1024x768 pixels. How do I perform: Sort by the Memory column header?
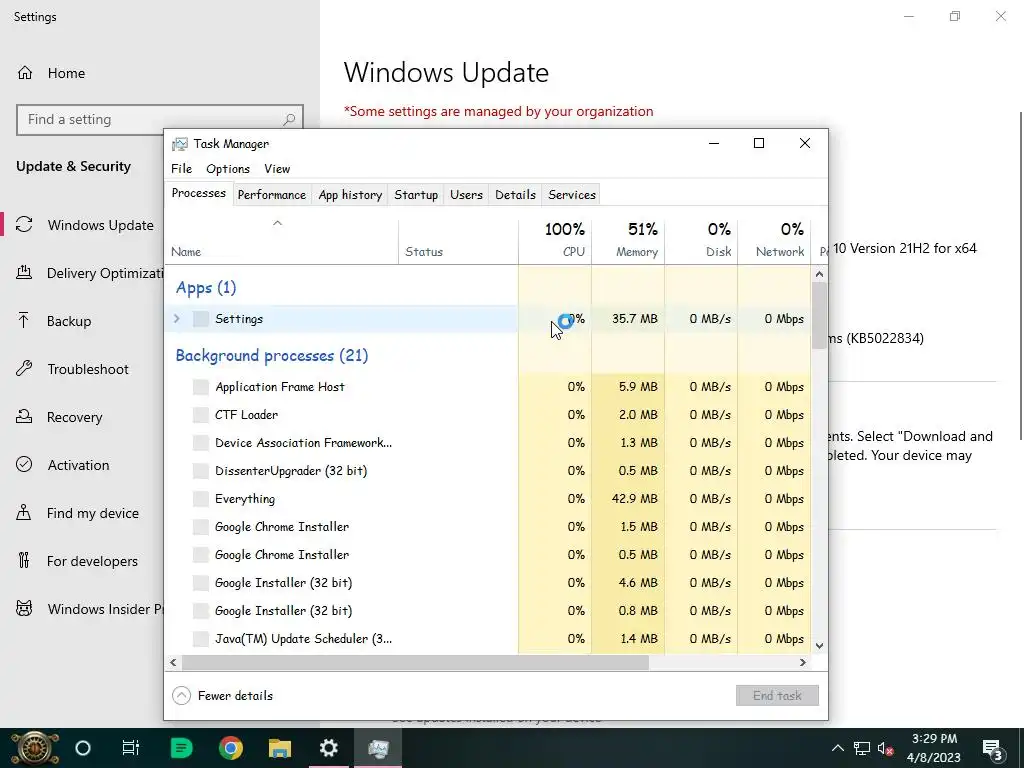[628, 239]
